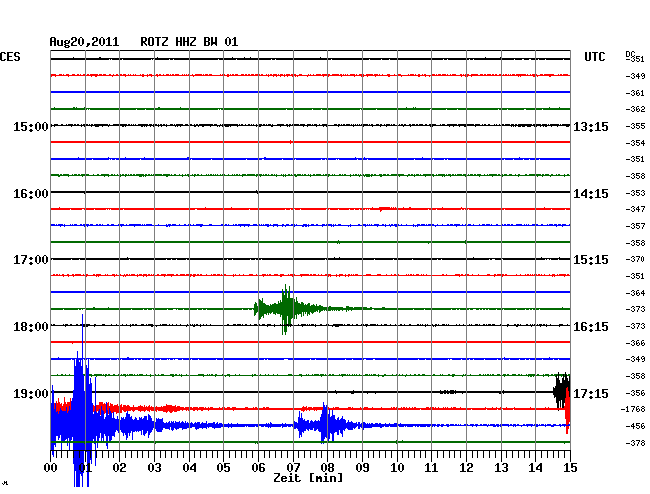Select the 14:15 UTC time label
Screen dimensions: 650x494
click(591, 194)
